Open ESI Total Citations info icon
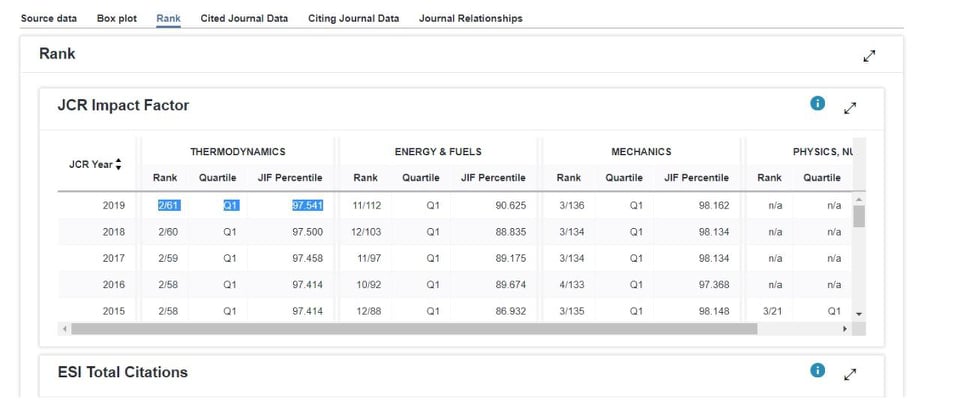 (x=817, y=371)
